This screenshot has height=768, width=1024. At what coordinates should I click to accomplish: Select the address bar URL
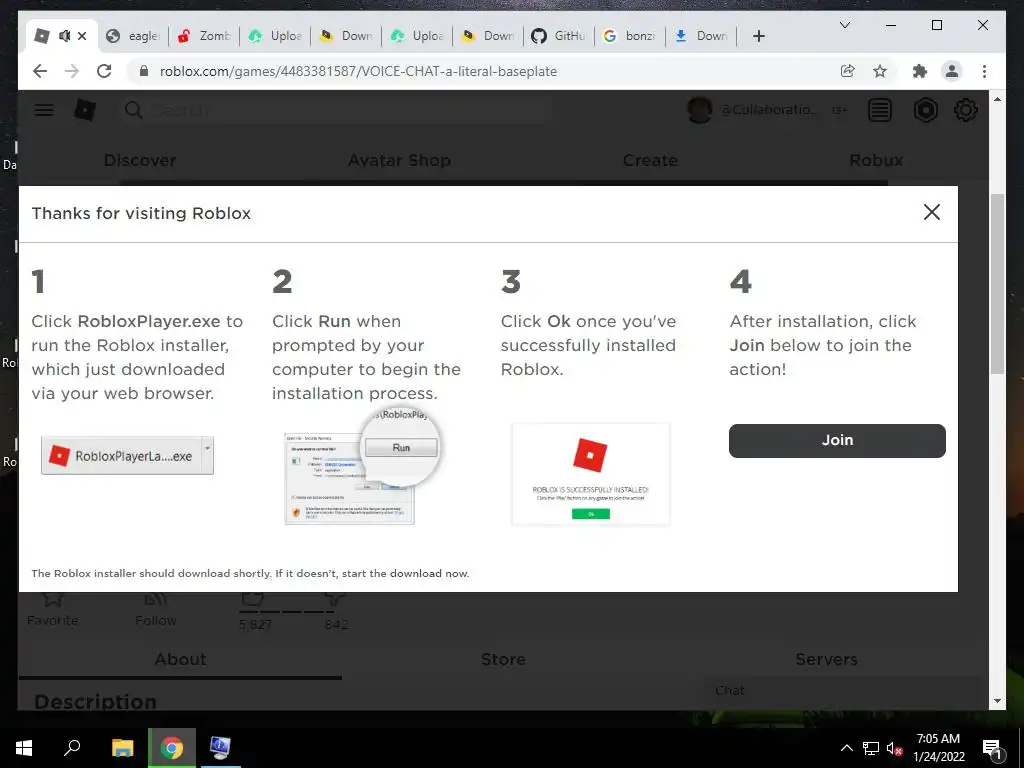tap(358, 71)
